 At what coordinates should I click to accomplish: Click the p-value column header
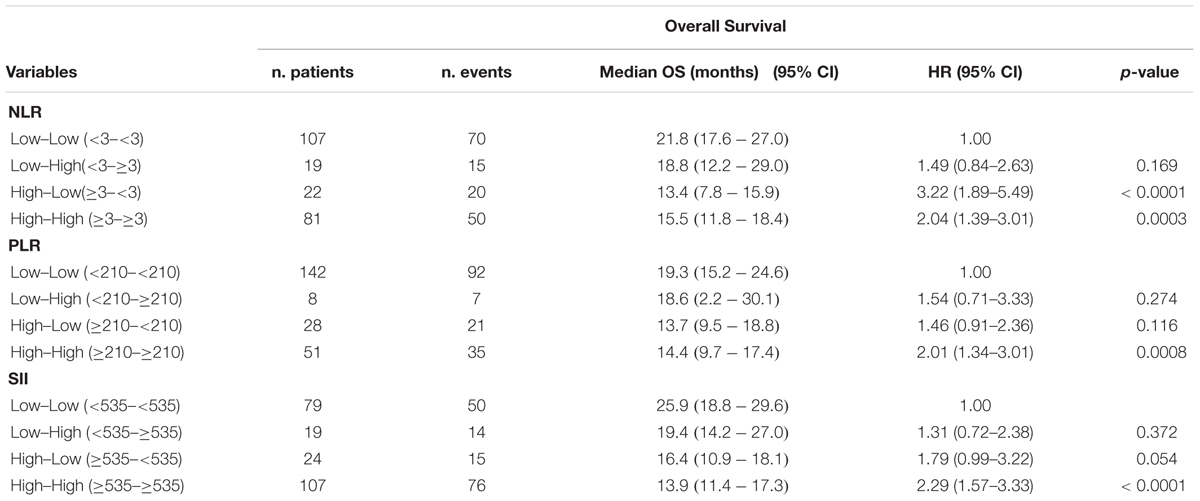[x=1150, y=73]
